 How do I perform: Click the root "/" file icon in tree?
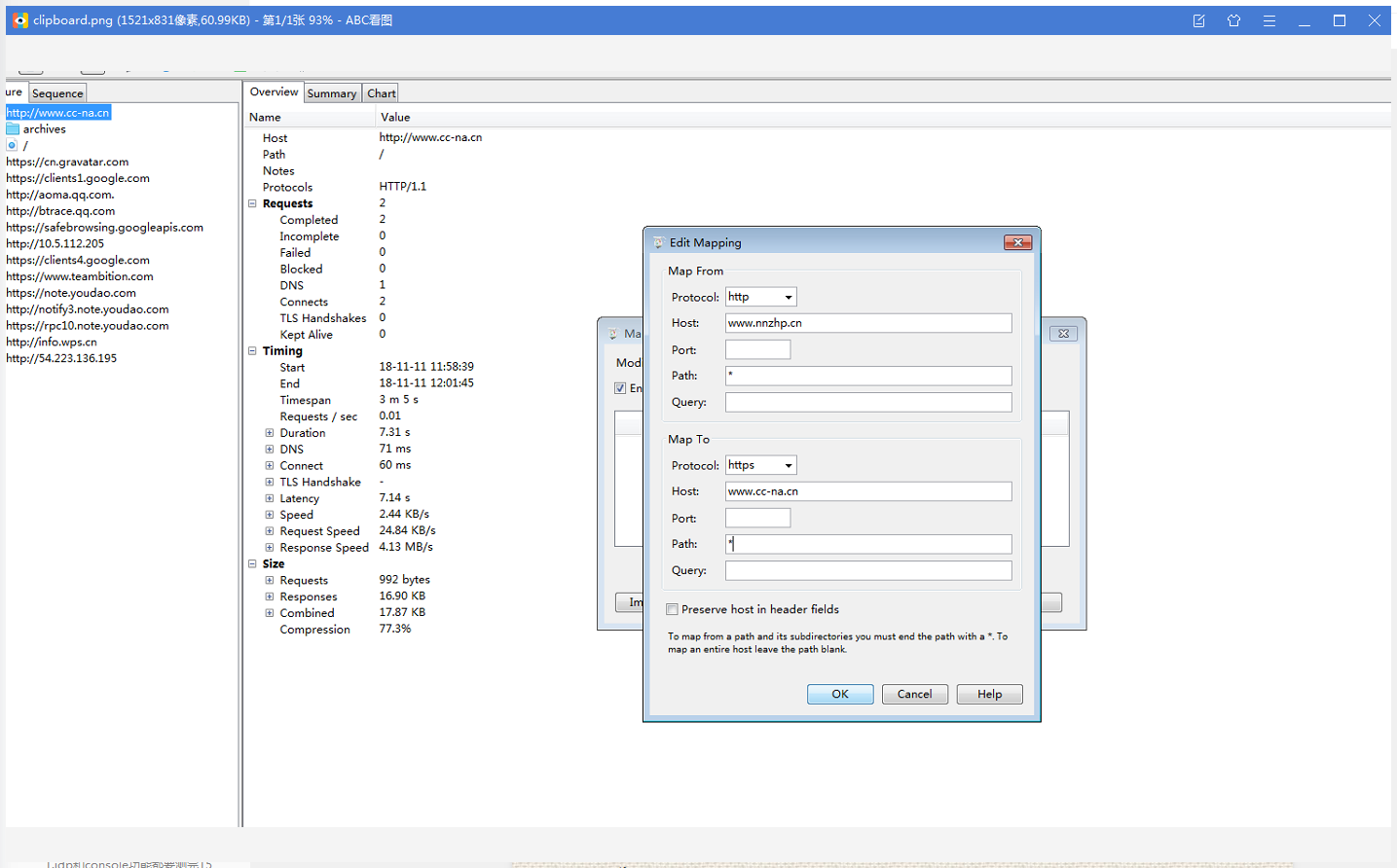pyautogui.click(x=12, y=145)
